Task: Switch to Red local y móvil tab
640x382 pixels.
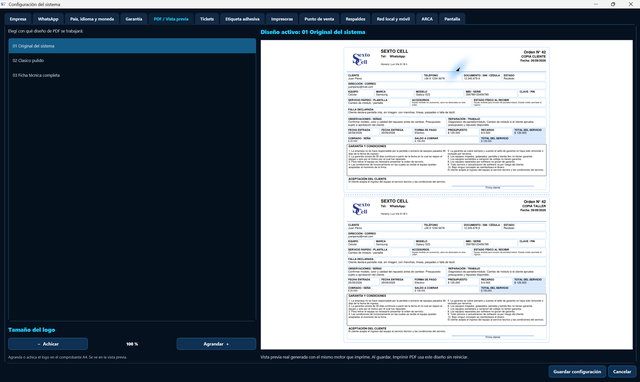Action: pos(393,19)
